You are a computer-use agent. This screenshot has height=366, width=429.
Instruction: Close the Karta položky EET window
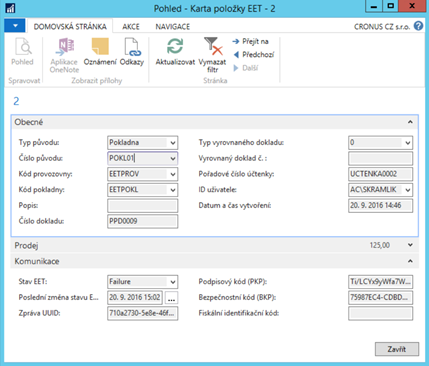point(412,6)
